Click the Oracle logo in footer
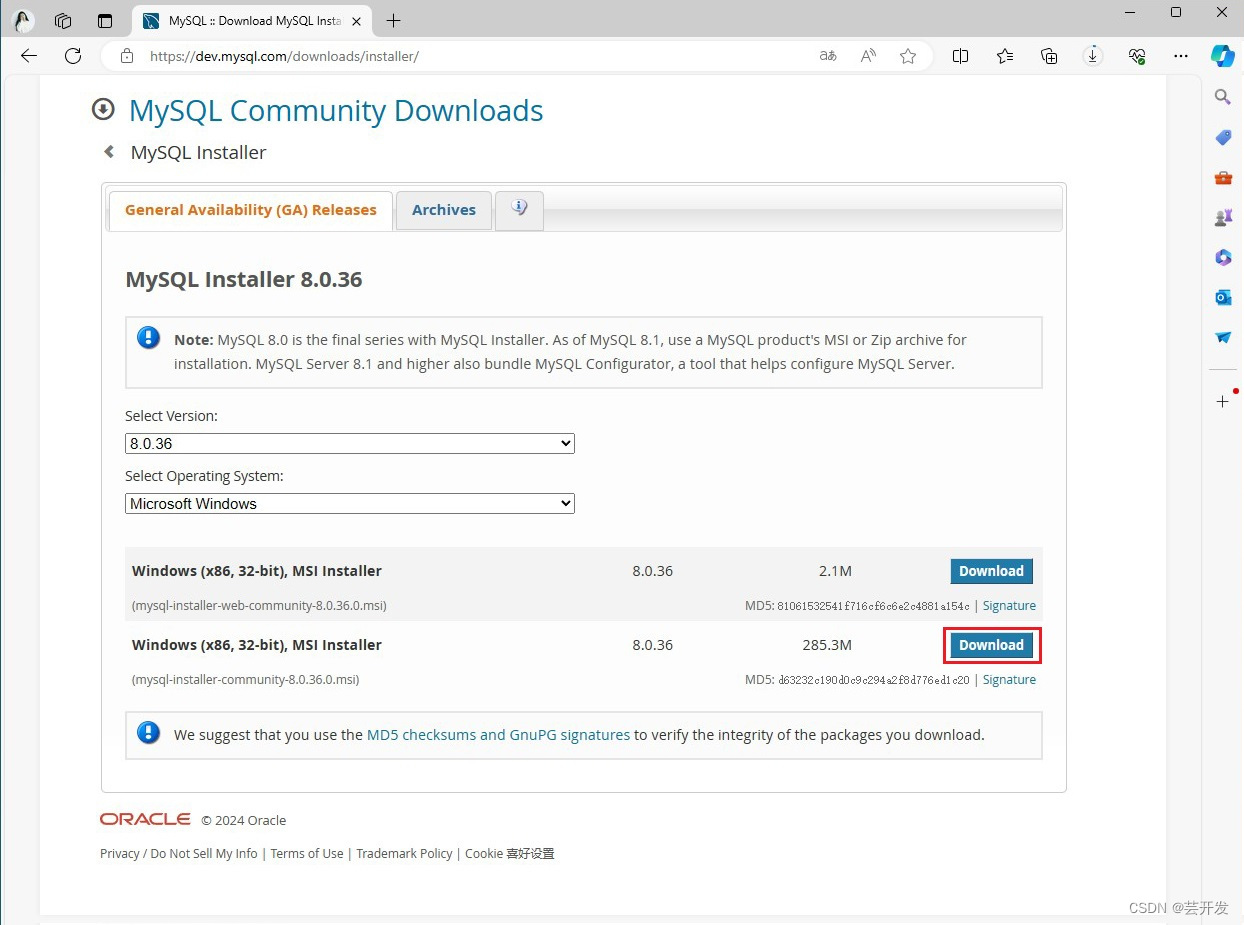 click(145, 819)
